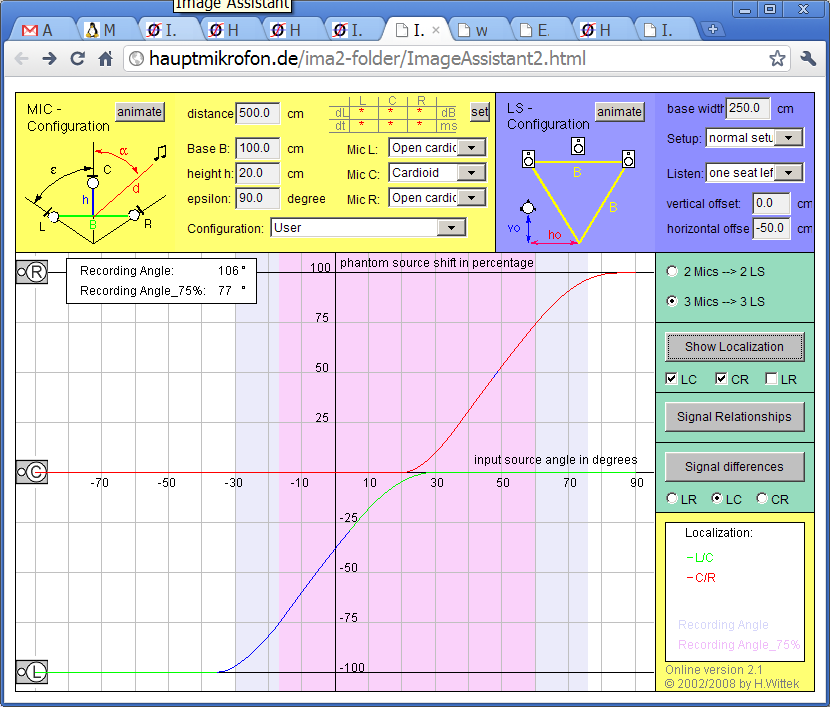Go back to the previous page
The height and width of the screenshot is (707, 830).
(21, 58)
